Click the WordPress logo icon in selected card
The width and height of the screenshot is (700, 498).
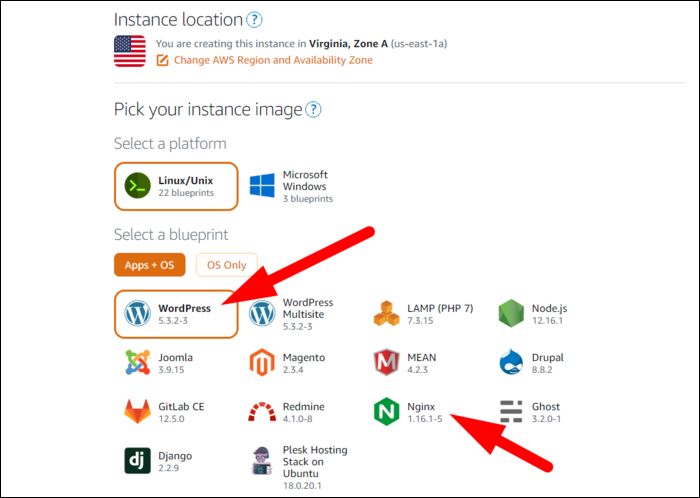pos(138,314)
